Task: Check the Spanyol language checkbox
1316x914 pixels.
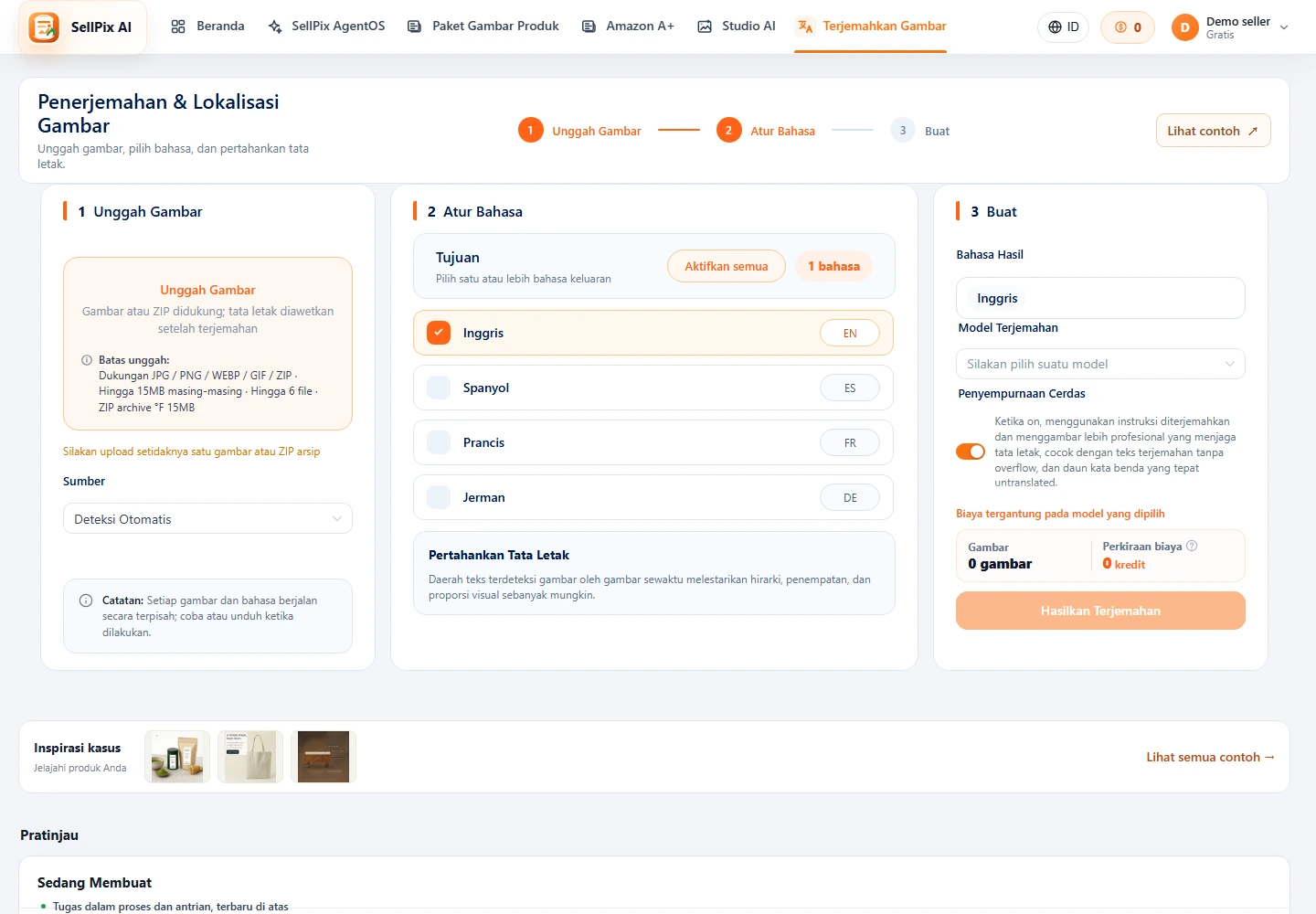Action: pos(439,388)
